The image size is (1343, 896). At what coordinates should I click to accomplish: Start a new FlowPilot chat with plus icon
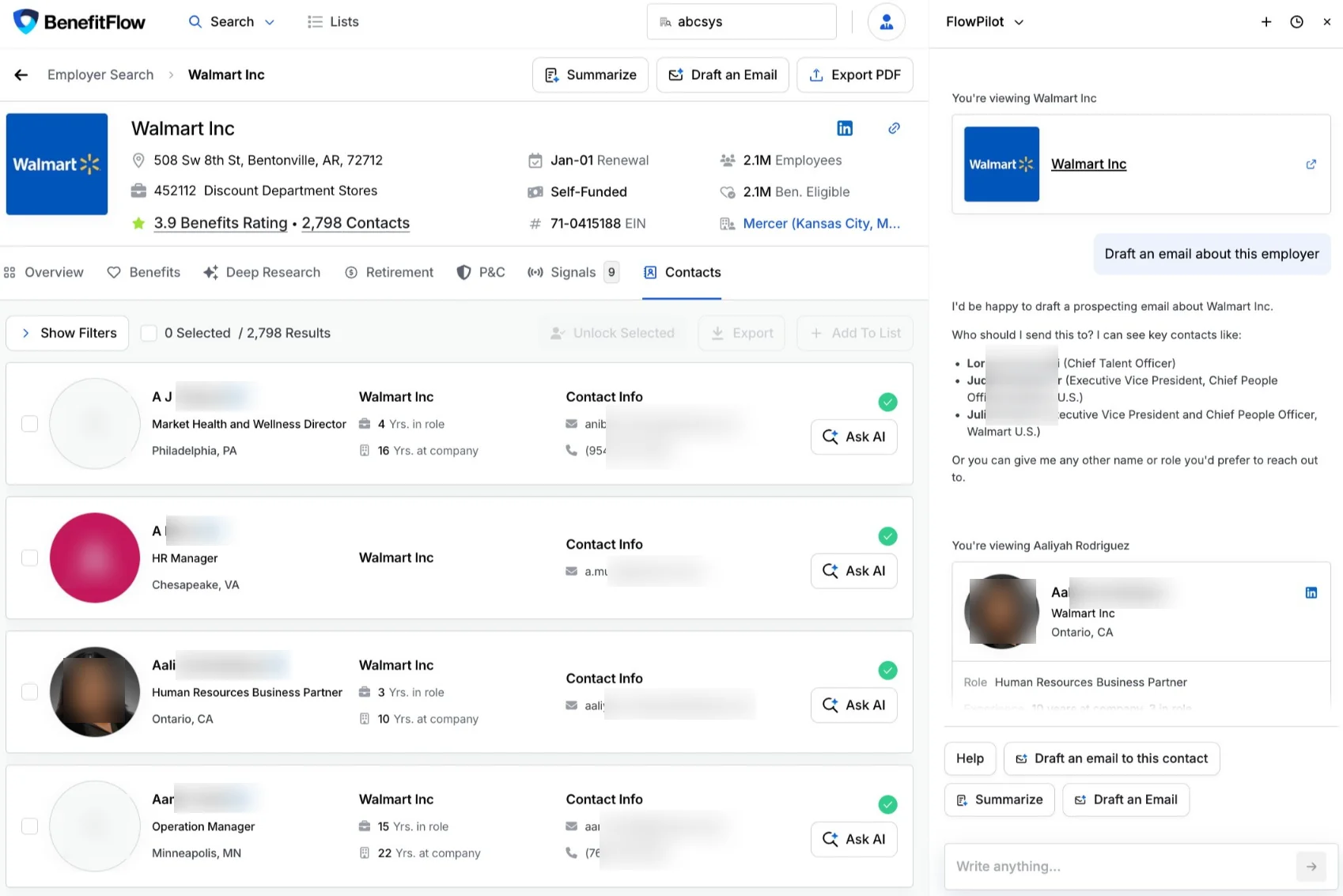click(x=1266, y=21)
